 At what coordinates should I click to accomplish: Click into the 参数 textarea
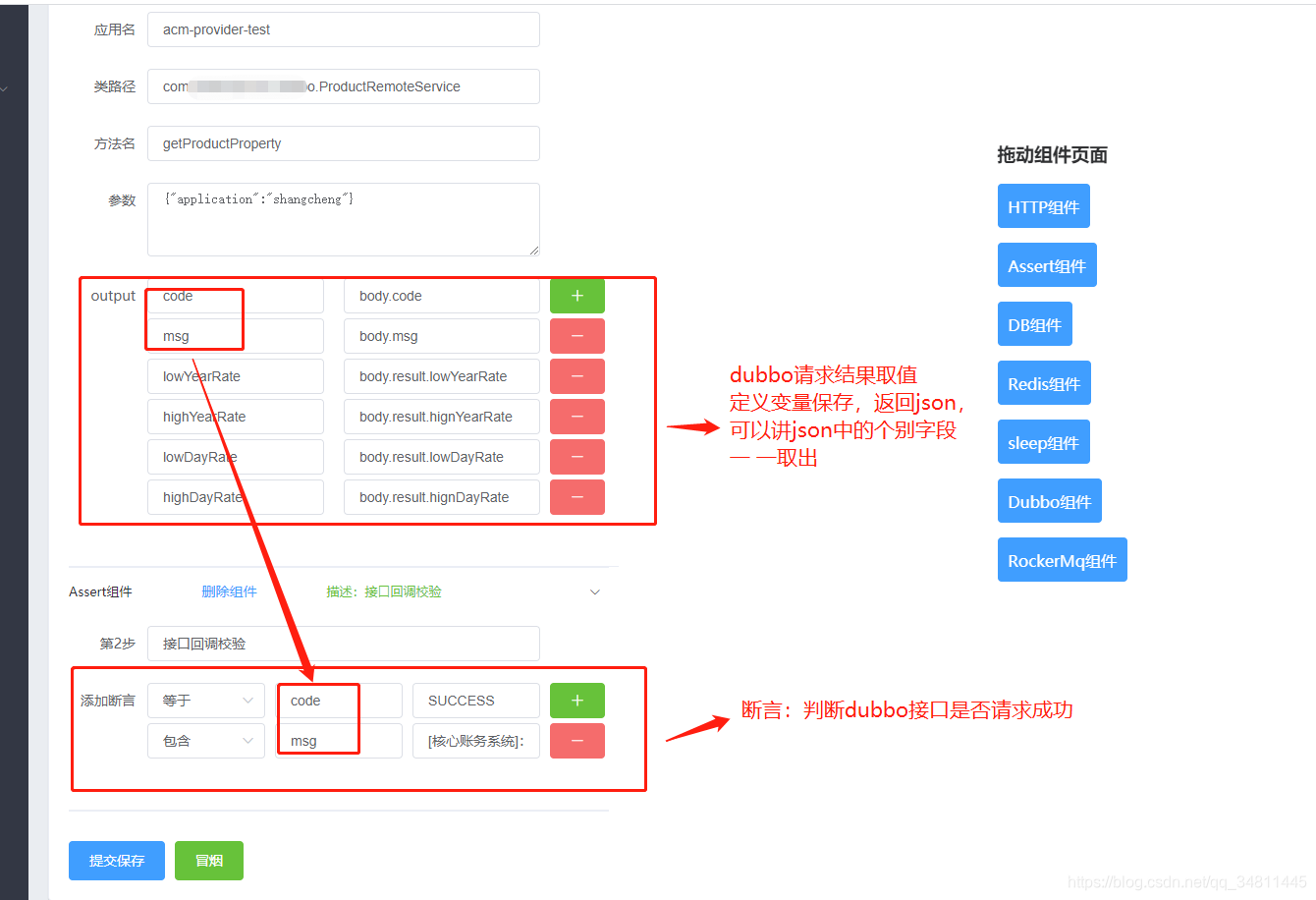coord(344,219)
